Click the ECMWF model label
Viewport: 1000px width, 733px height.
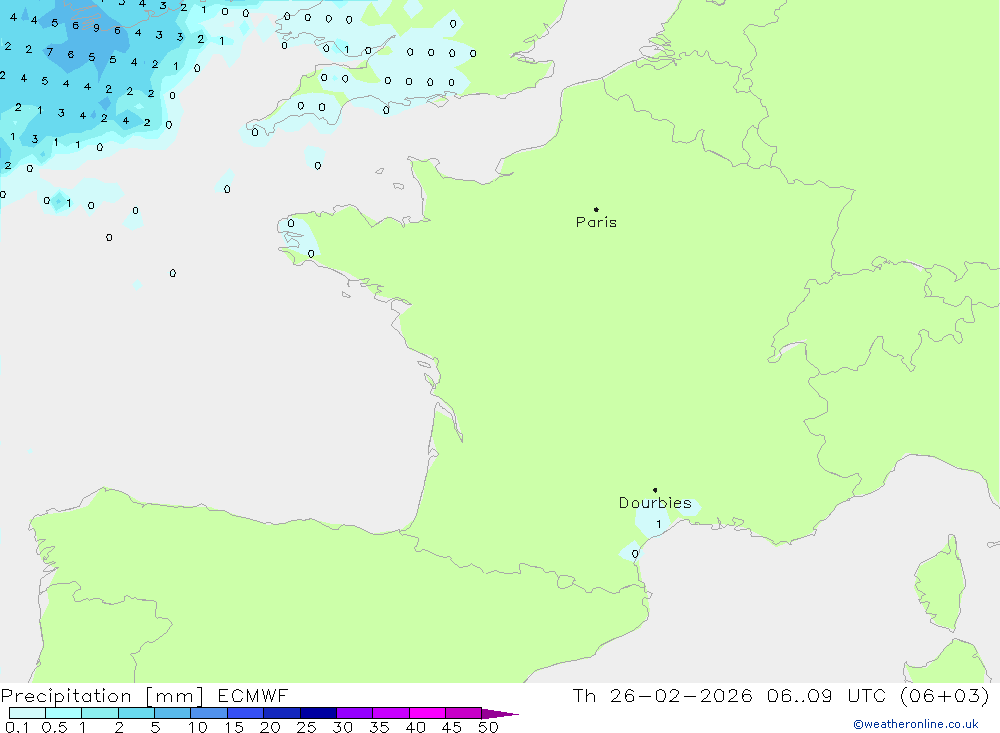(253, 696)
